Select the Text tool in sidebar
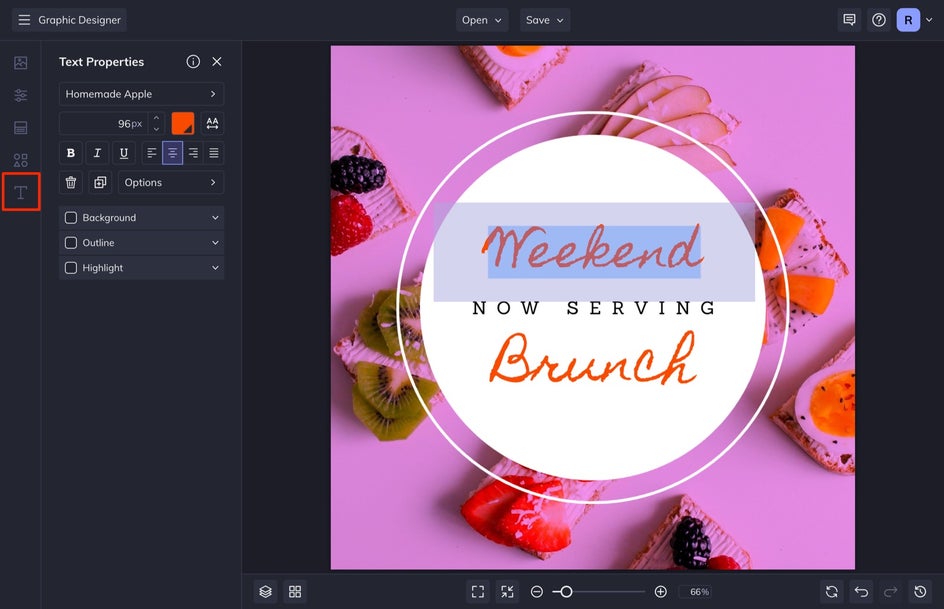 (20, 192)
